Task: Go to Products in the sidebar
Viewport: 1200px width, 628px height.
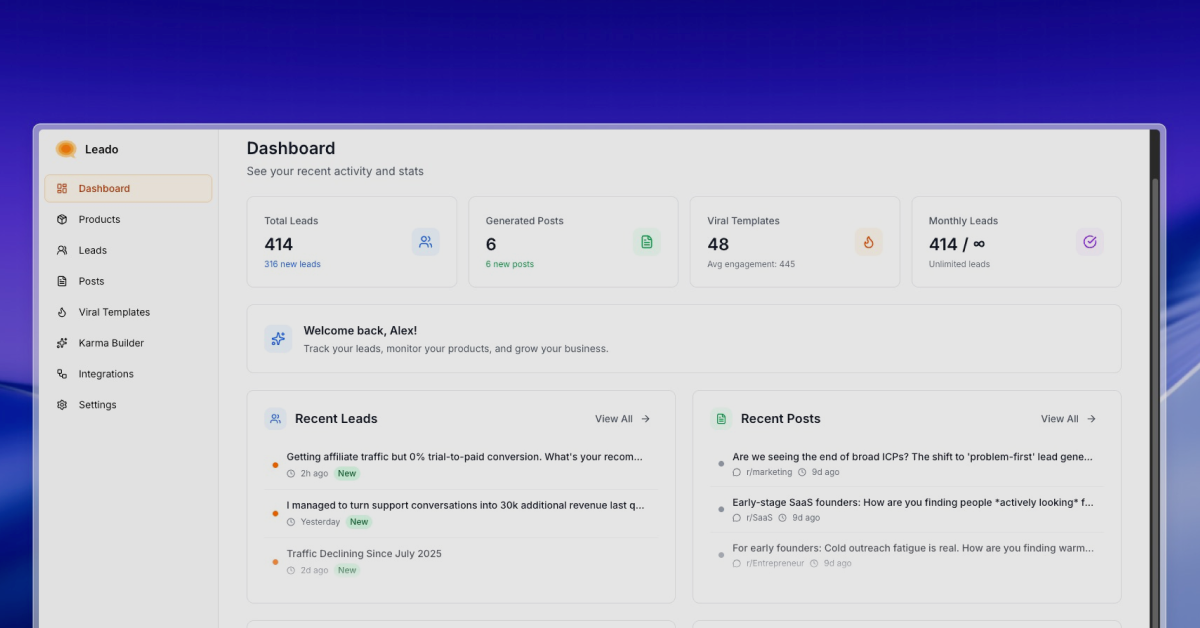Action: pos(99,219)
